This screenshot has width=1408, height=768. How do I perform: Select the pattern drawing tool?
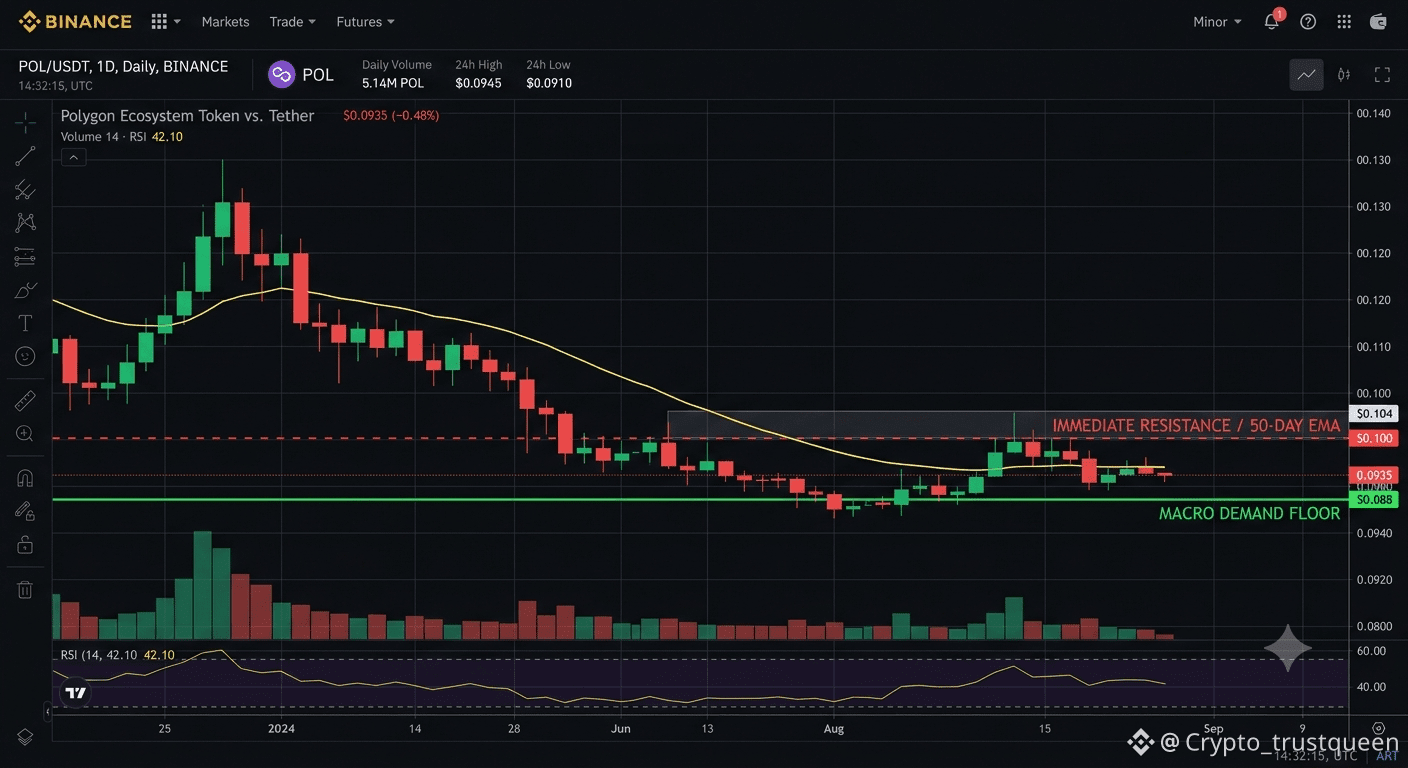point(25,223)
